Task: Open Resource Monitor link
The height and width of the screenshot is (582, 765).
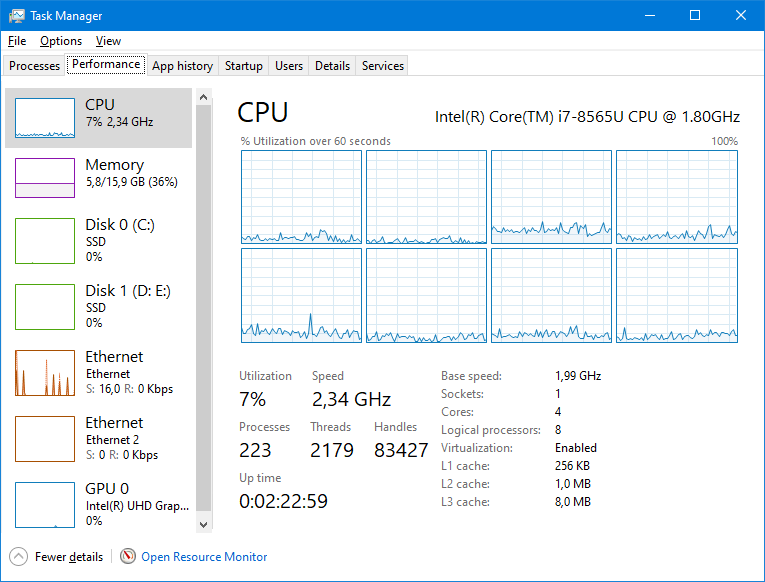Action: [204, 557]
